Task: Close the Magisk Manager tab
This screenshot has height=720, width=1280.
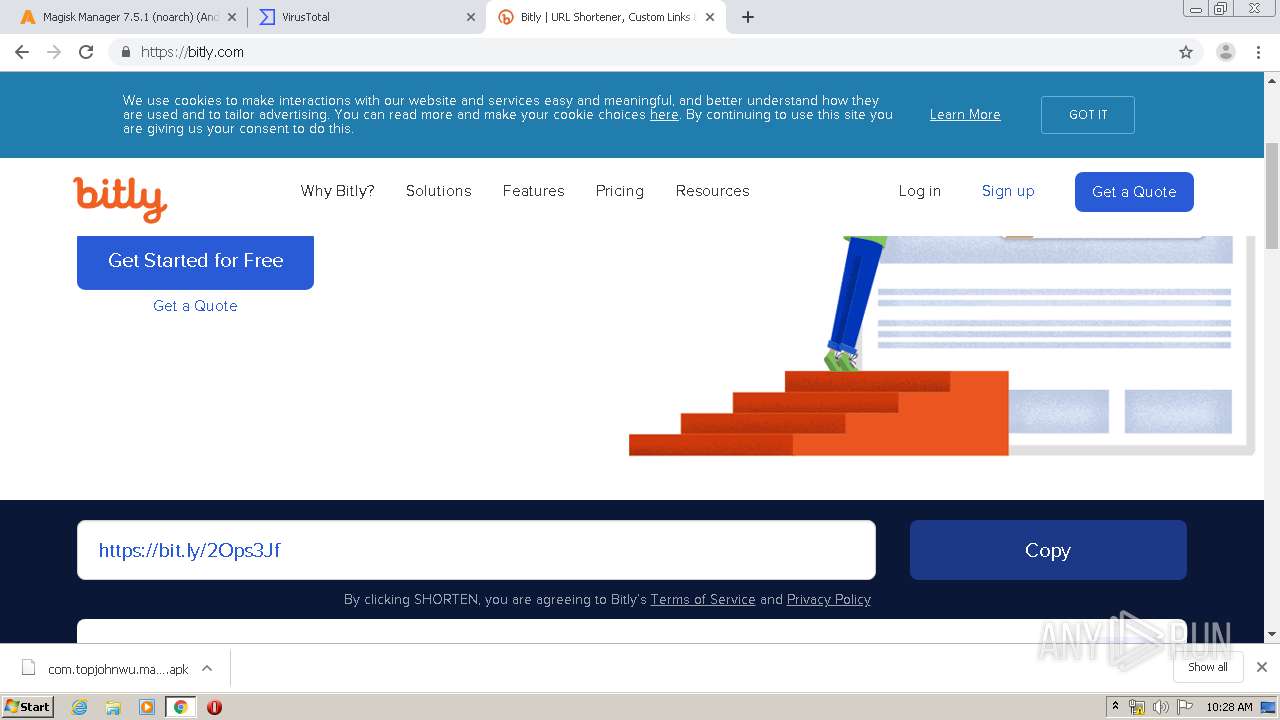Action: click(x=231, y=17)
